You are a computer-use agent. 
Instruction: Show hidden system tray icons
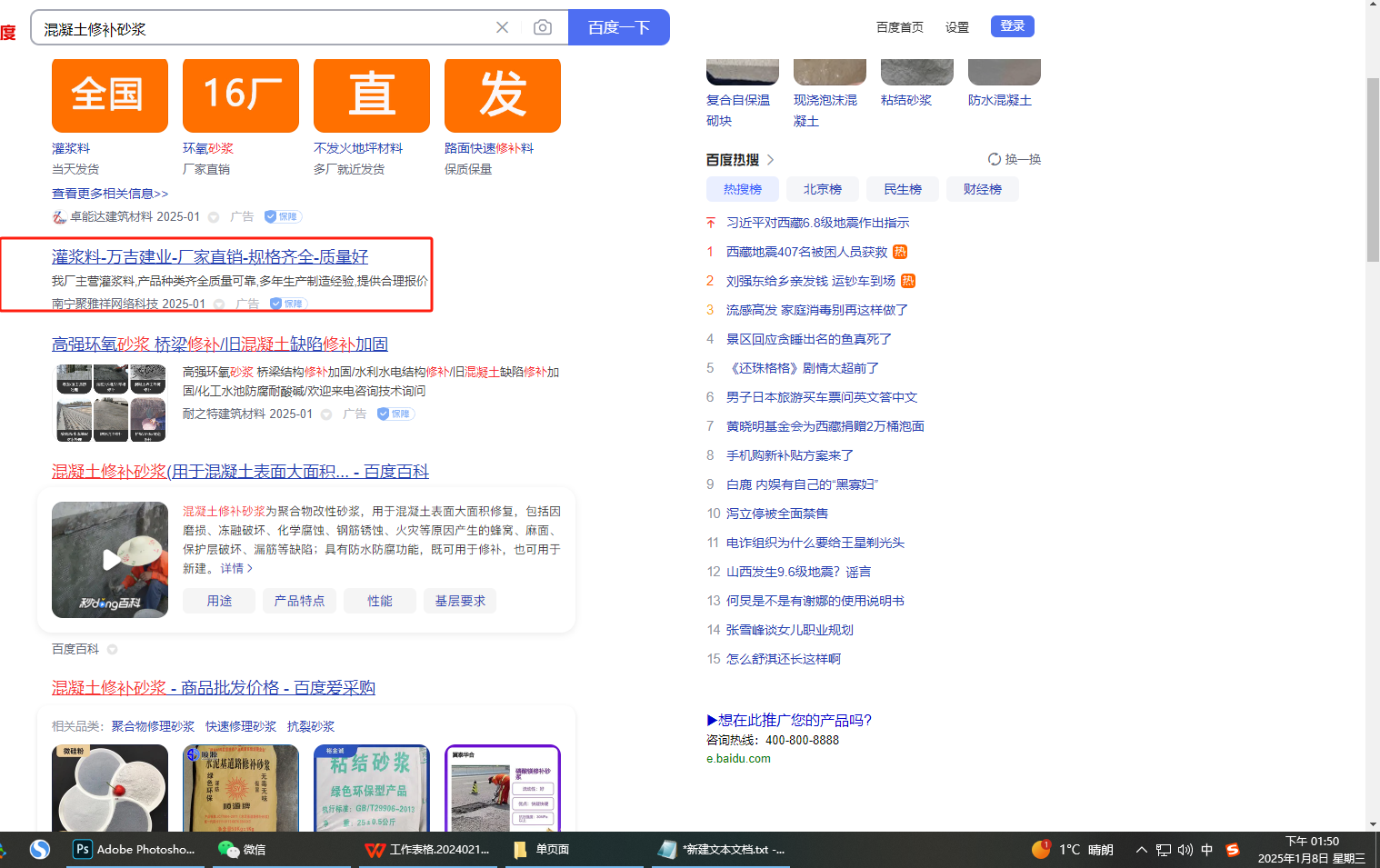[1141, 850]
